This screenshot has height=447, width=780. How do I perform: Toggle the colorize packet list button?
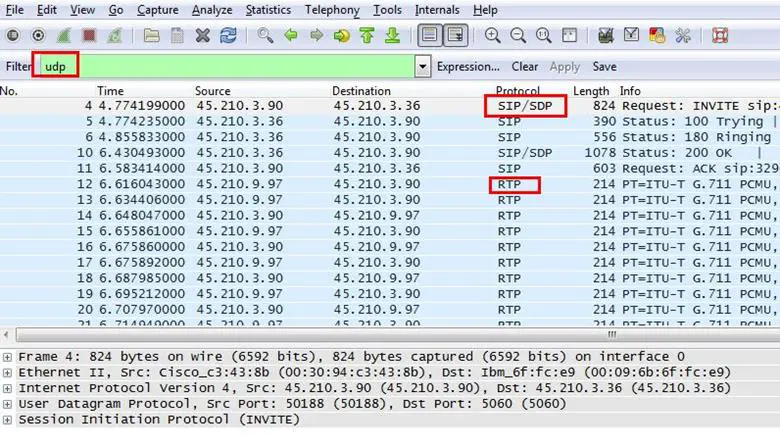click(x=428, y=36)
